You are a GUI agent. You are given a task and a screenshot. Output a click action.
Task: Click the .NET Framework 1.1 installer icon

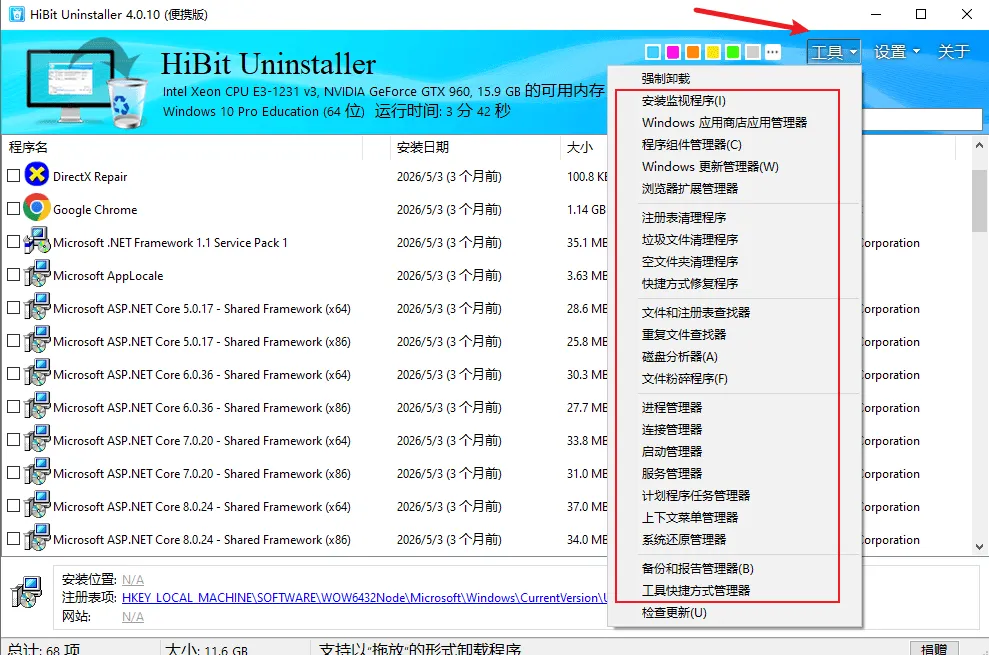click(x=37, y=241)
